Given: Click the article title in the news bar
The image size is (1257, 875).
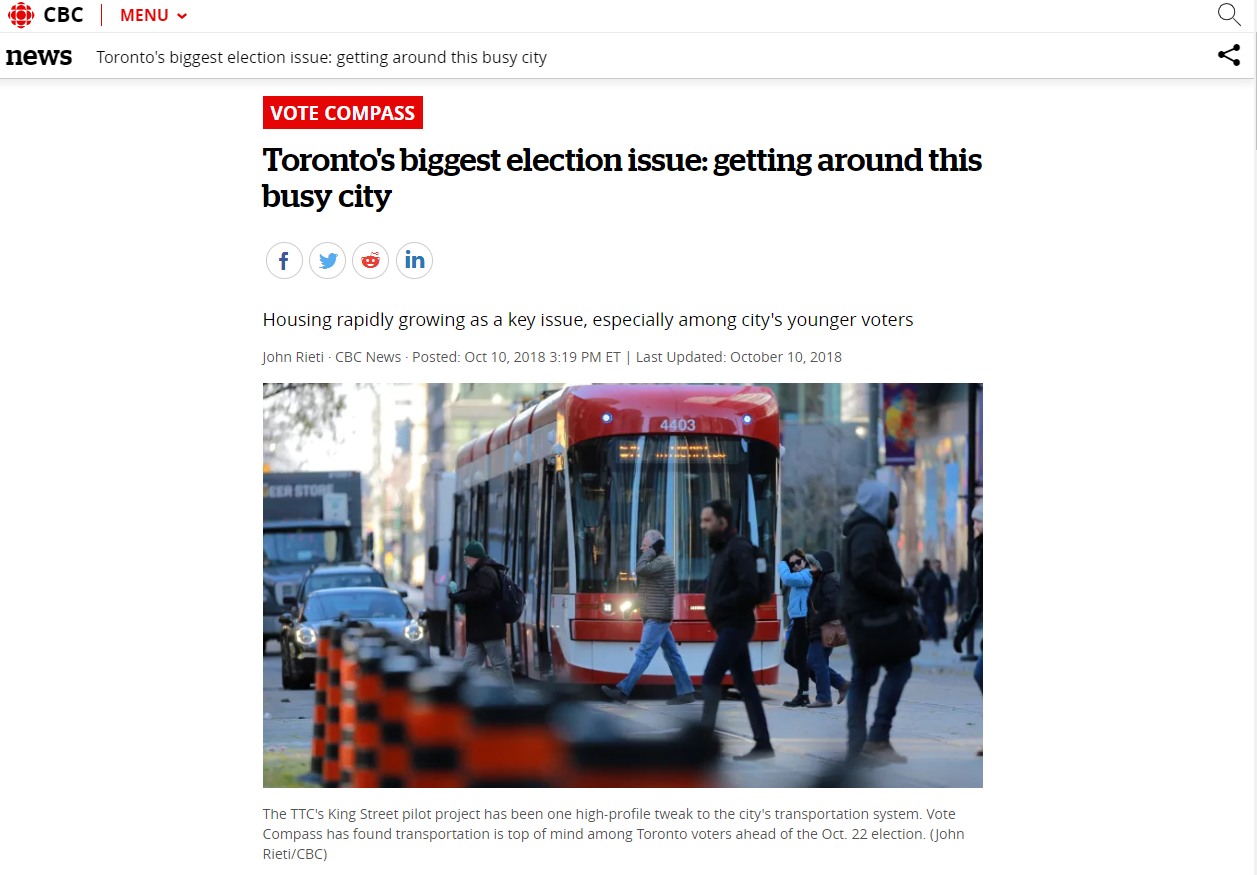Looking at the screenshot, I should point(322,57).
